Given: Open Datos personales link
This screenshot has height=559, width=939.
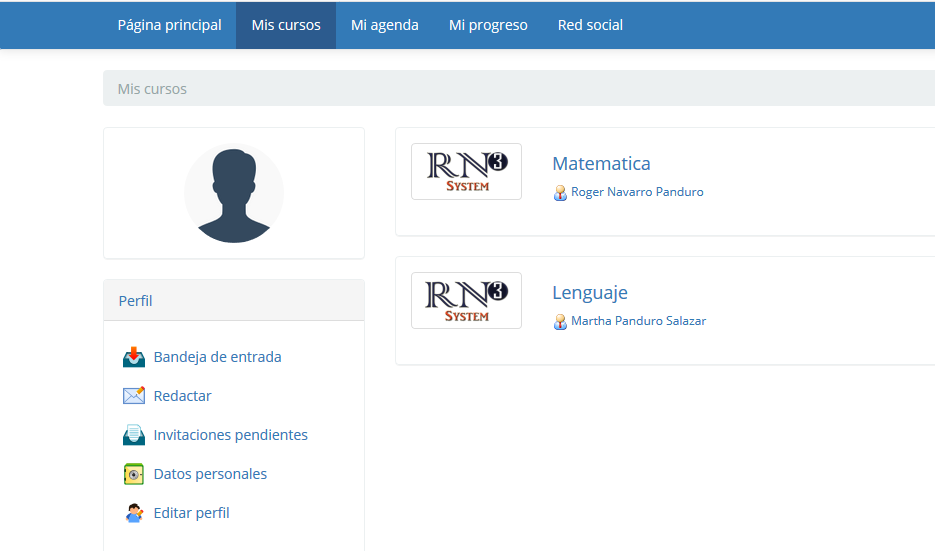Looking at the screenshot, I should tap(210, 474).
